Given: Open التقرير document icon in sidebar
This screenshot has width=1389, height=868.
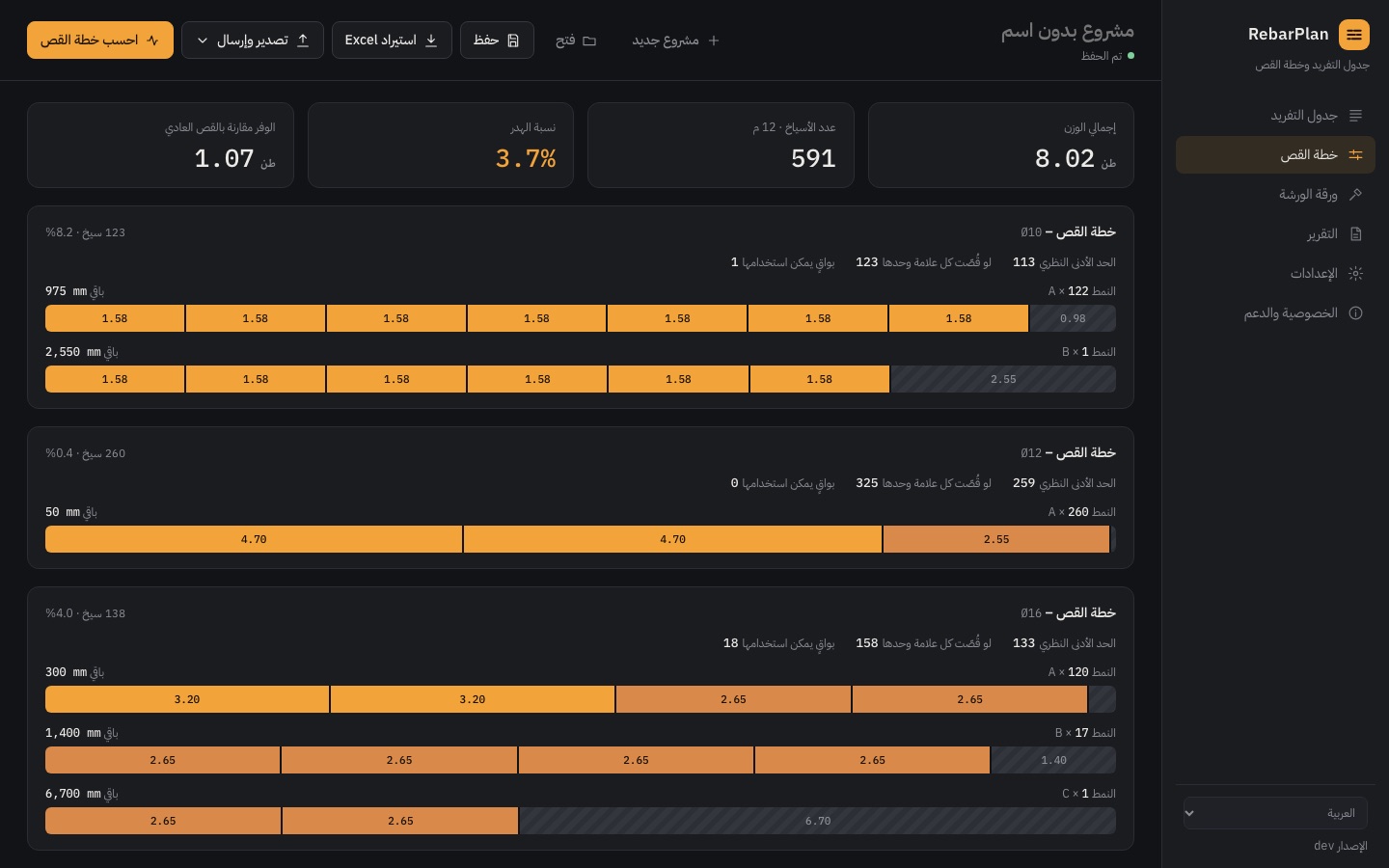Looking at the screenshot, I should [1355, 234].
